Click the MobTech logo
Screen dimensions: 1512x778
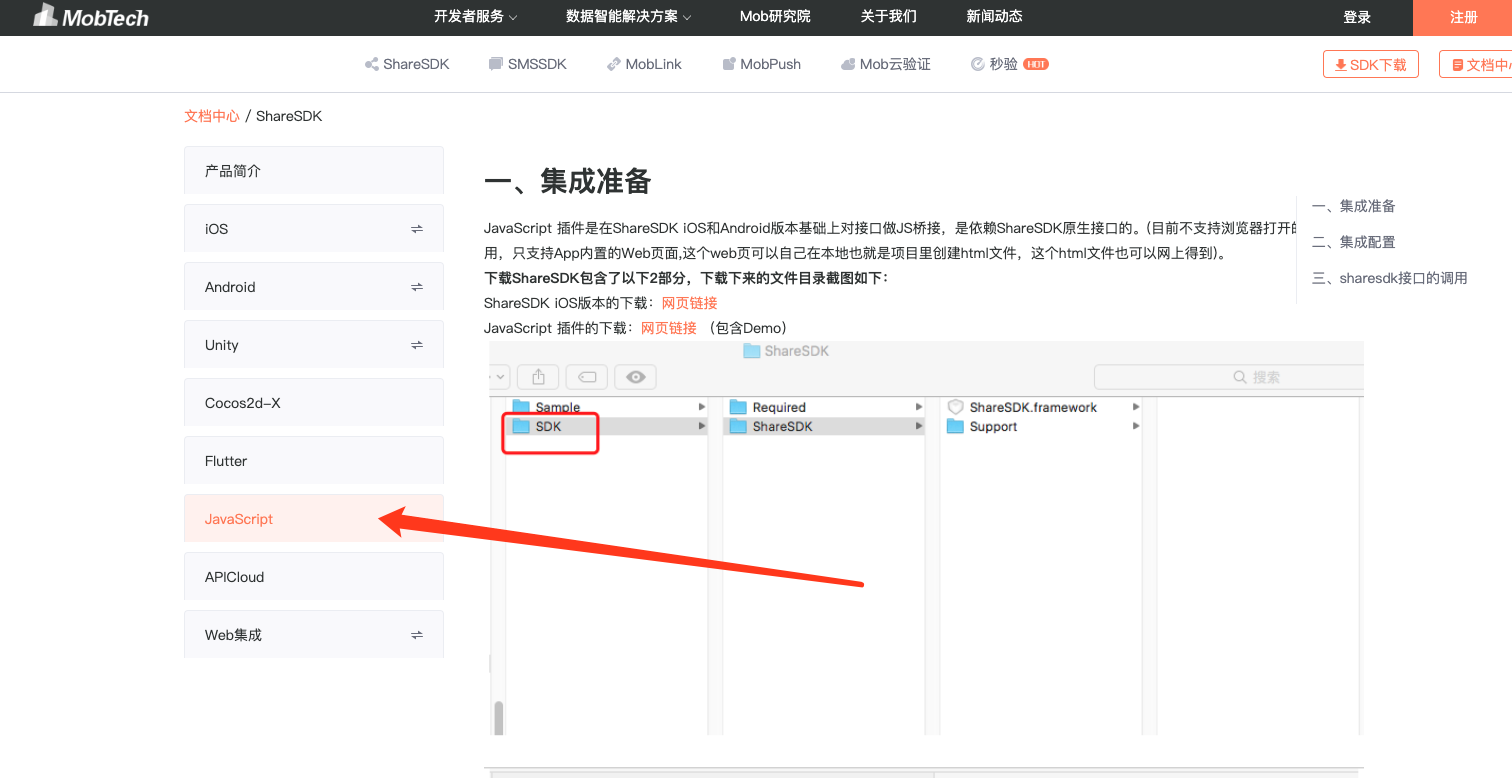pos(91,15)
